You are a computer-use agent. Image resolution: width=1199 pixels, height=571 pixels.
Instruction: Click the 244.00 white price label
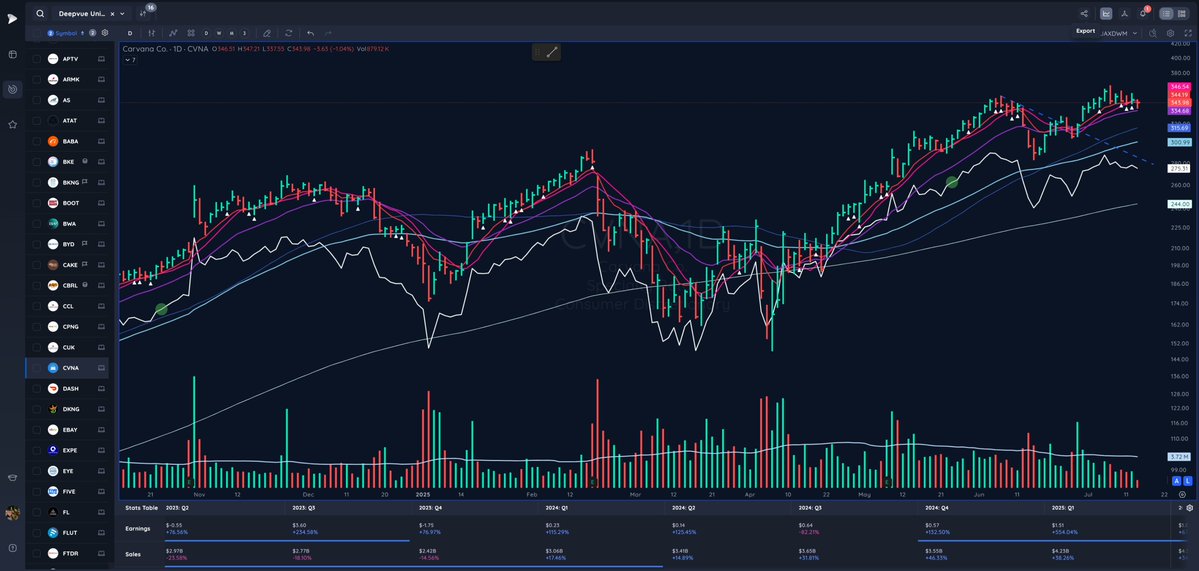click(1180, 204)
